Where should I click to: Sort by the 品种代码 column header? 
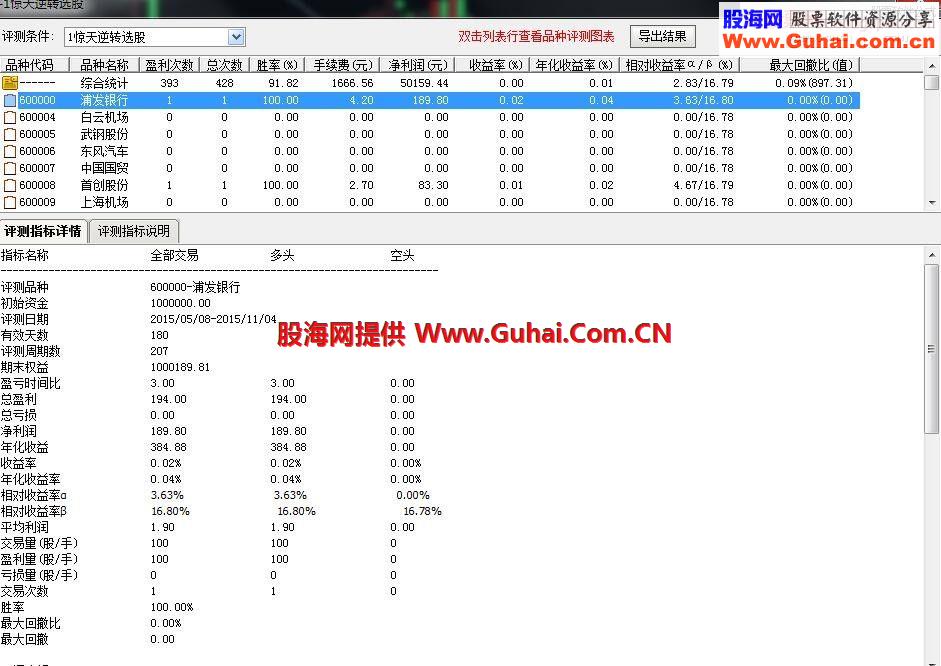pyautogui.click(x=34, y=65)
